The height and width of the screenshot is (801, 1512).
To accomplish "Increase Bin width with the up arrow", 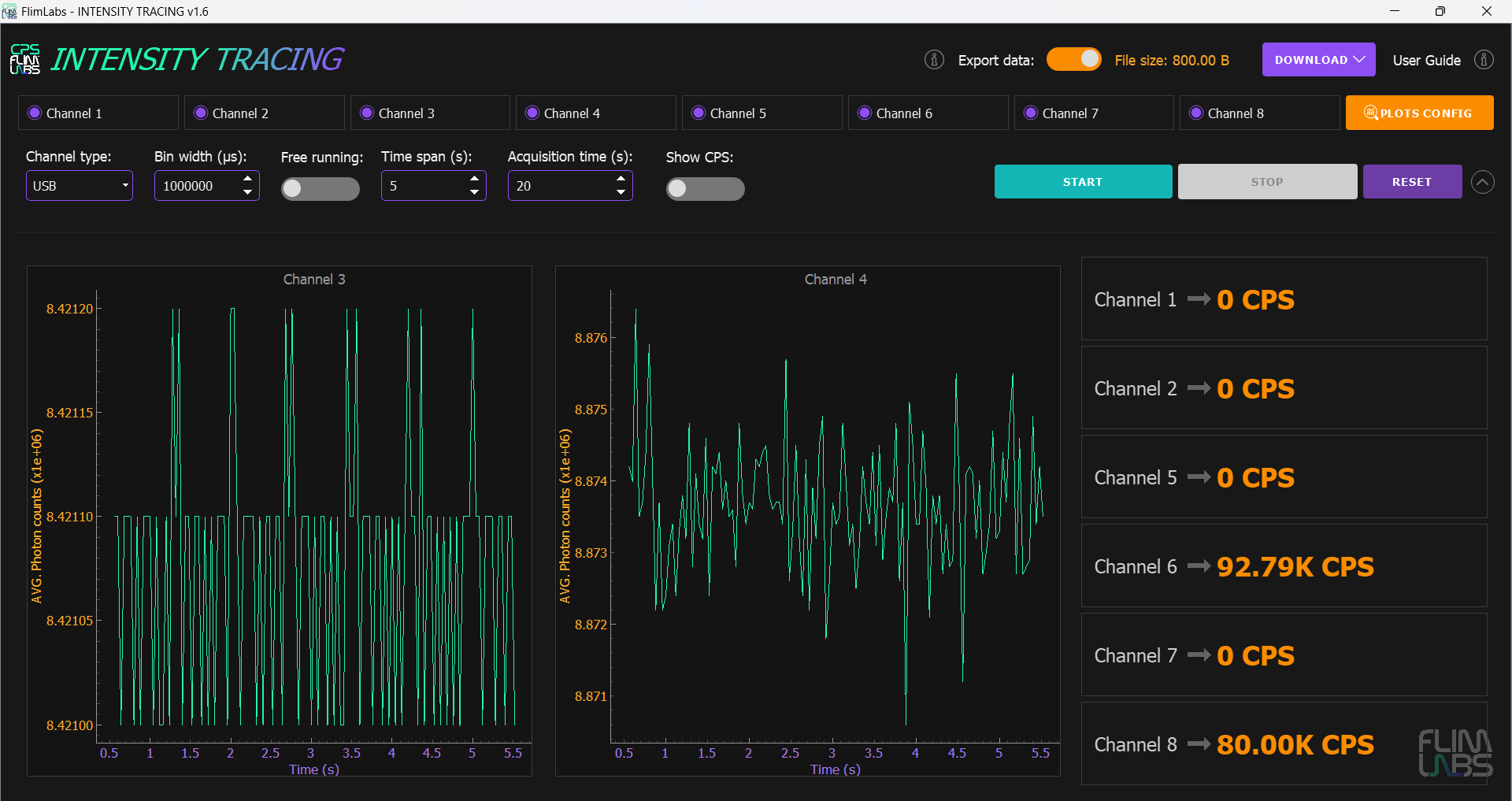I will pos(248,179).
